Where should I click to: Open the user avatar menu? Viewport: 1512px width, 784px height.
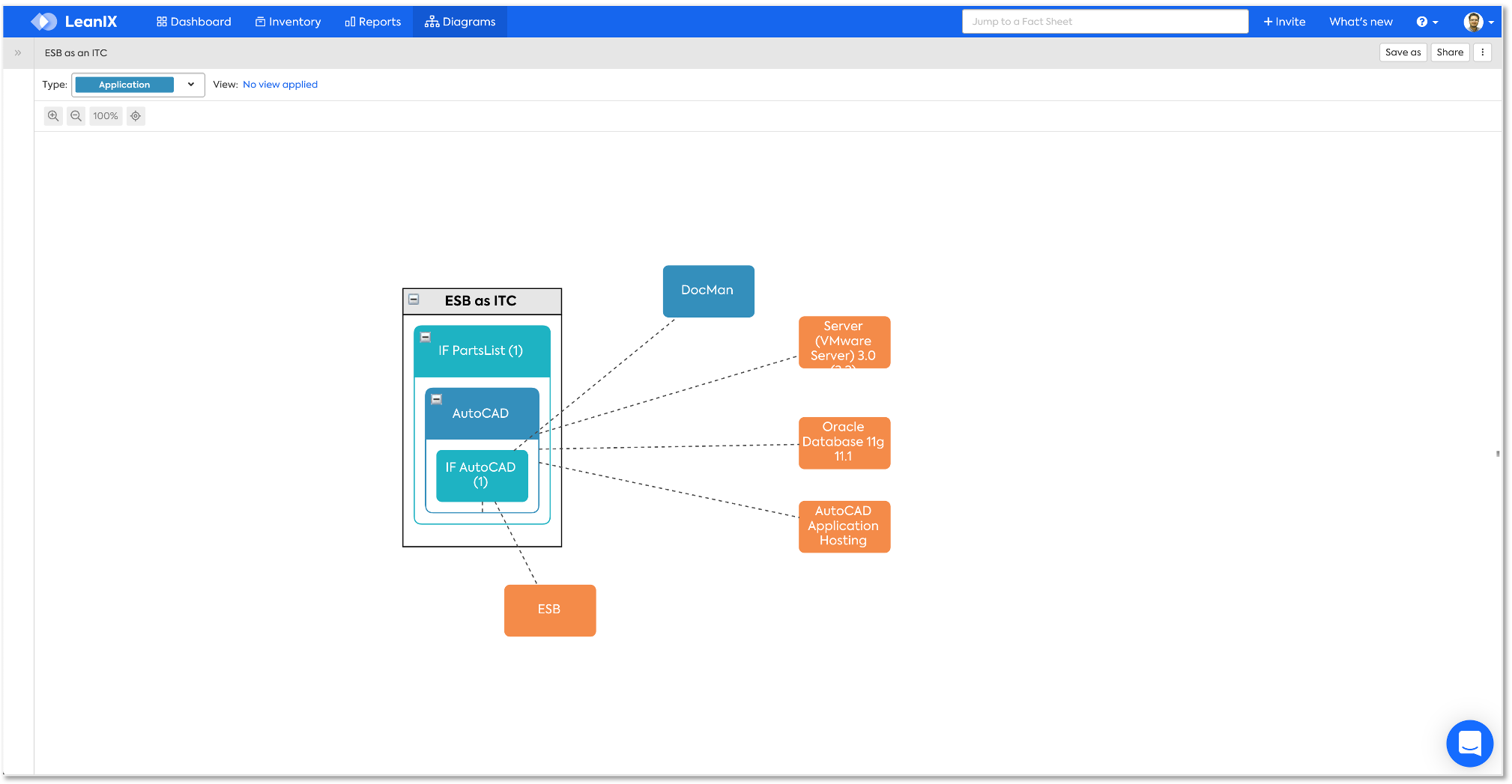pyautogui.click(x=1478, y=22)
